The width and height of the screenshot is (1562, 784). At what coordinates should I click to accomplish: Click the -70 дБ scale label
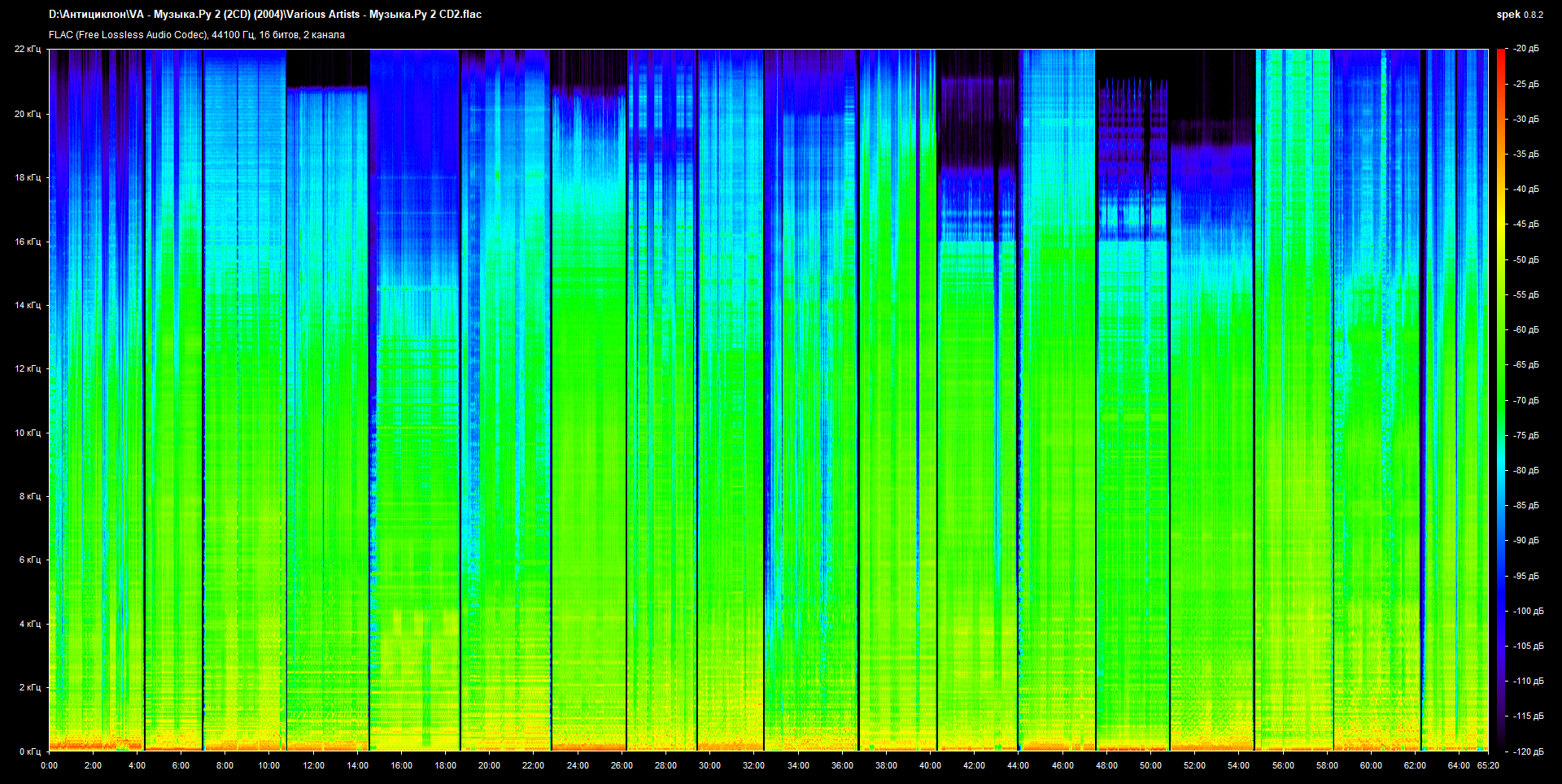pyautogui.click(x=1526, y=400)
